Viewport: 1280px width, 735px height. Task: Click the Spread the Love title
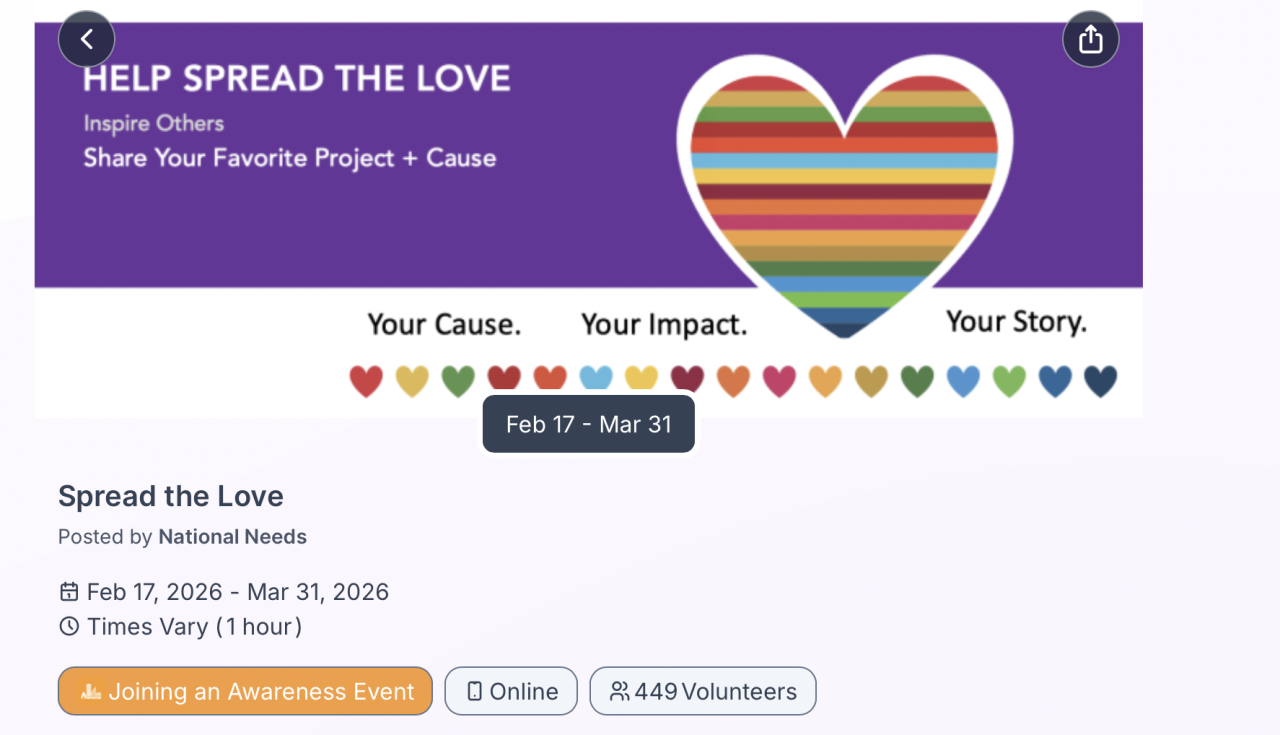pos(171,496)
